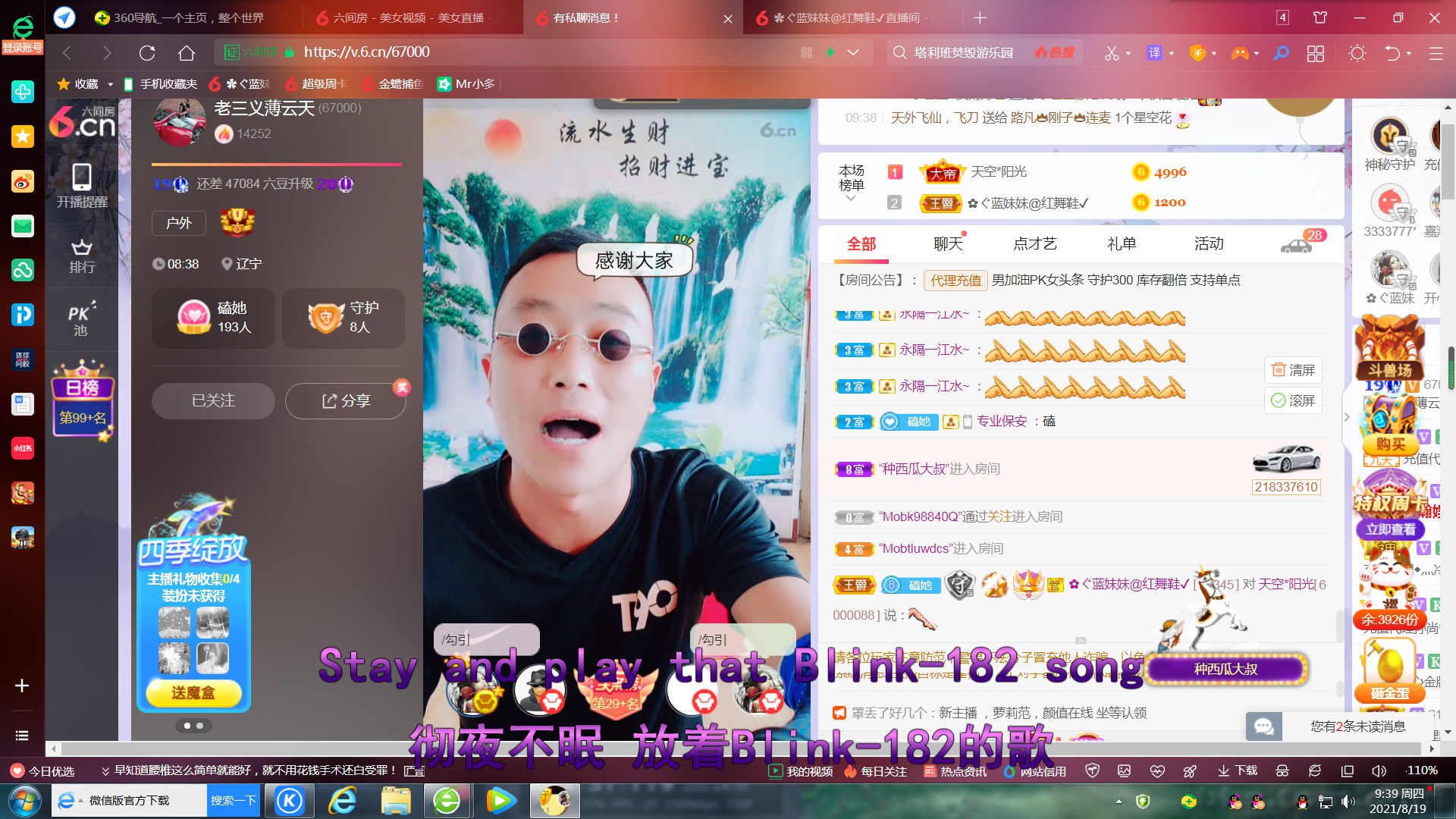This screenshot has width=1456, height=819.
Task: Open the PK池 sidebar icon
Action: click(x=82, y=319)
